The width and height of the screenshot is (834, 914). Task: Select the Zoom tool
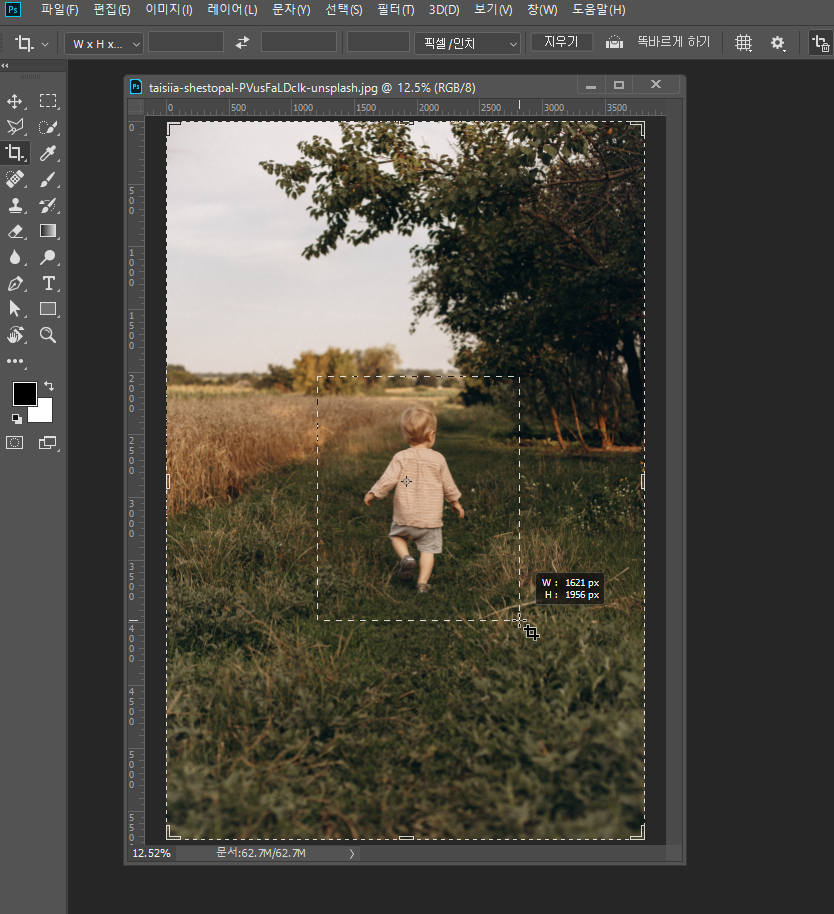pos(48,335)
